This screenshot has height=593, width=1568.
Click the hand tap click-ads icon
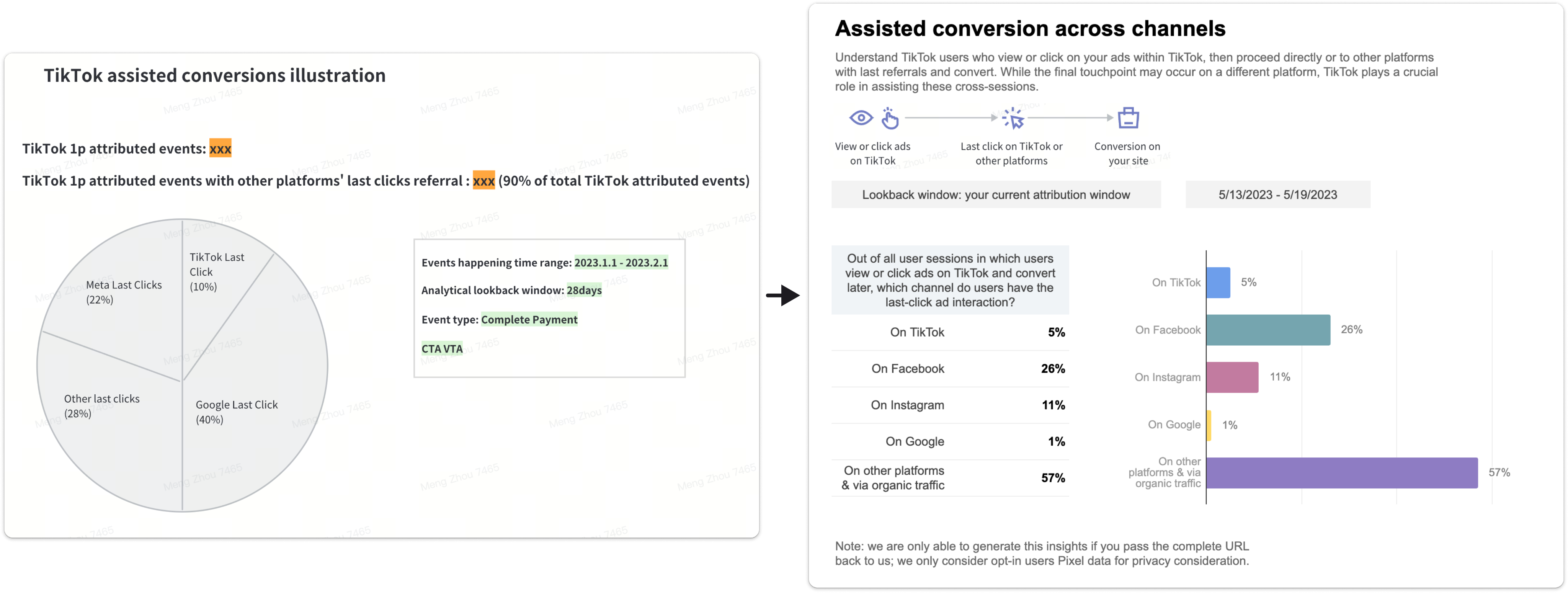[x=890, y=119]
